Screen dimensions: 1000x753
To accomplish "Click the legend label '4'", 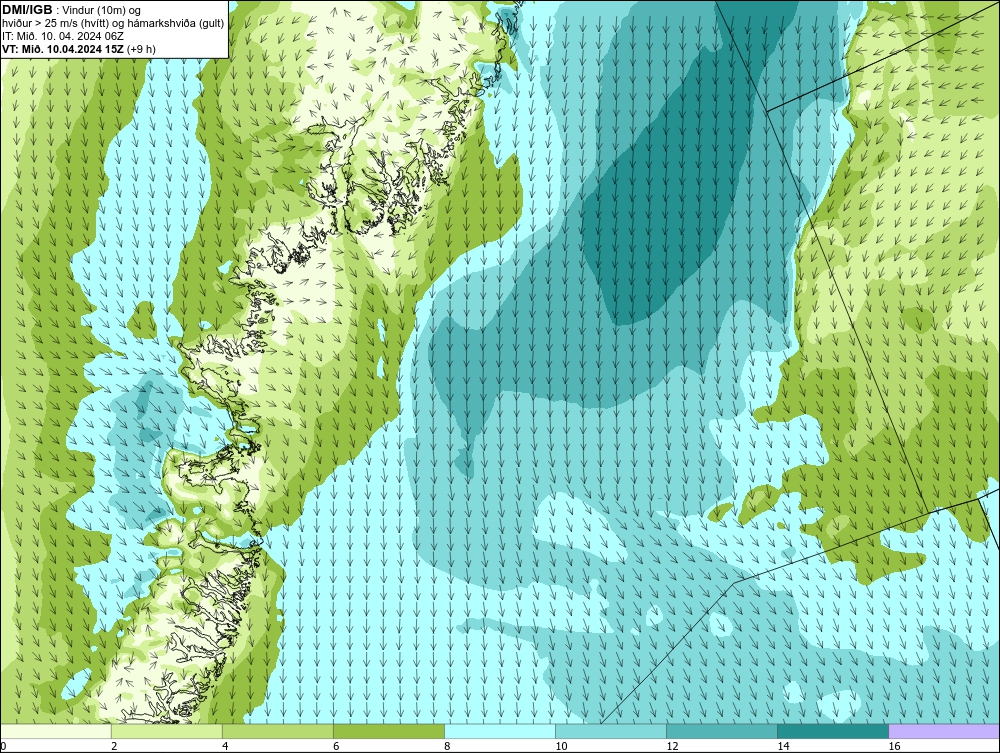I will click(x=225, y=746).
